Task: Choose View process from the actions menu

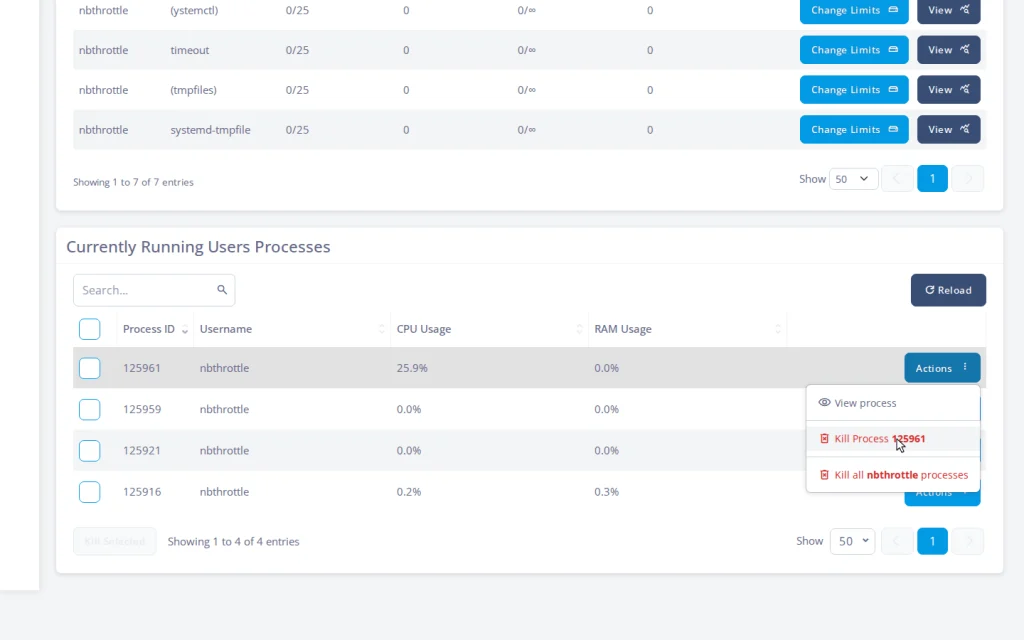Action: [893, 403]
